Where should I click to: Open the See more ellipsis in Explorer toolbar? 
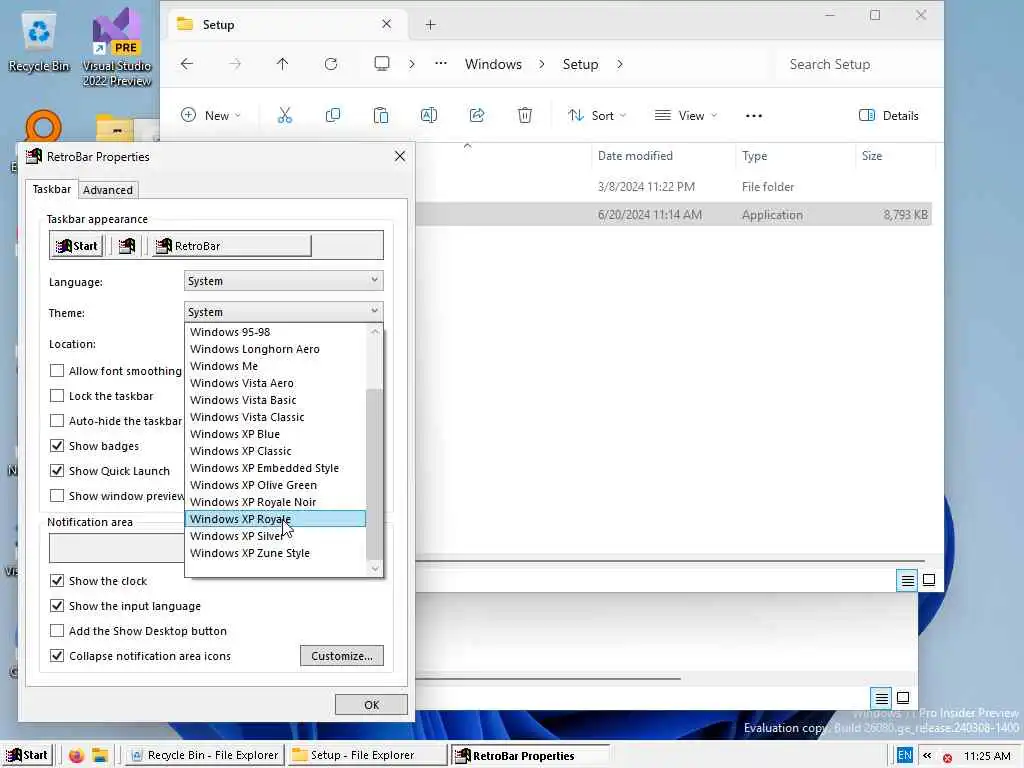[754, 116]
